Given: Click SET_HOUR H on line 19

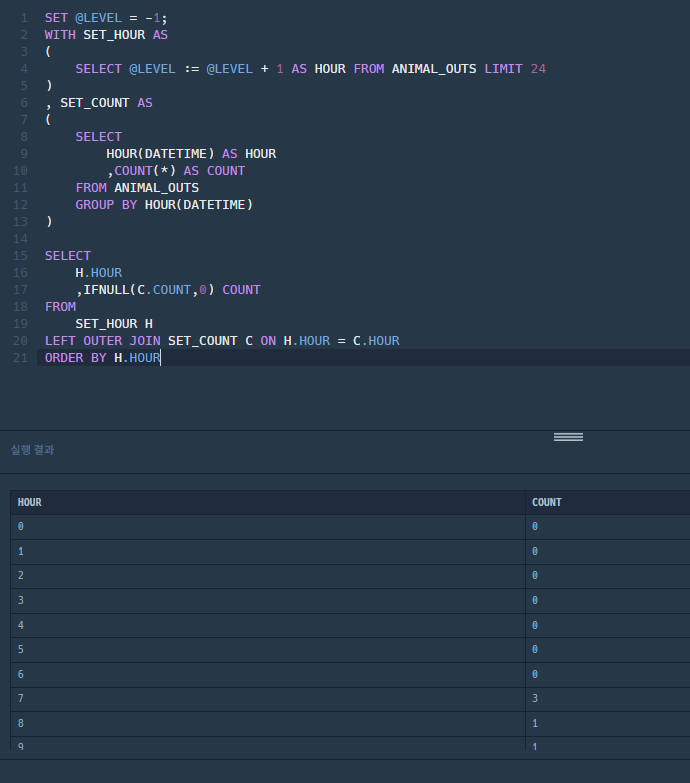Looking at the screenshot, I should [x=114, y=324].
